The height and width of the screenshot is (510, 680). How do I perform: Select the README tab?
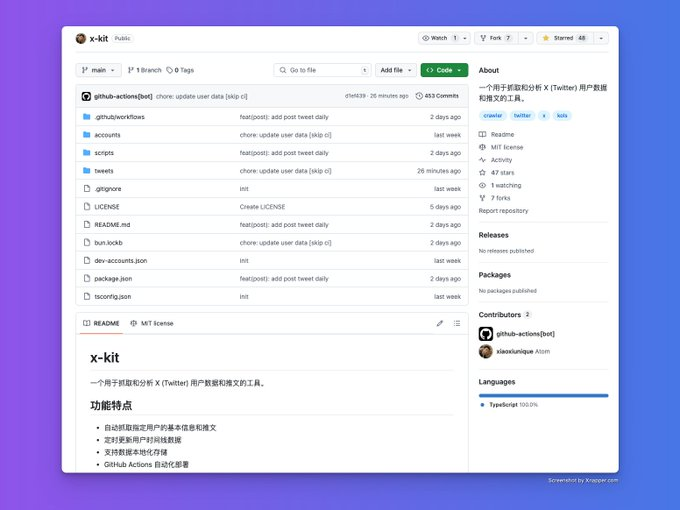point(100,323)
